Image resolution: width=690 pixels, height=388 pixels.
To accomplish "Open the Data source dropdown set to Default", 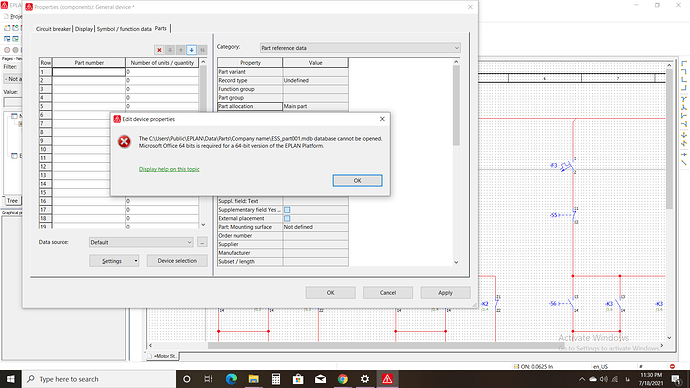I will 141,242.
